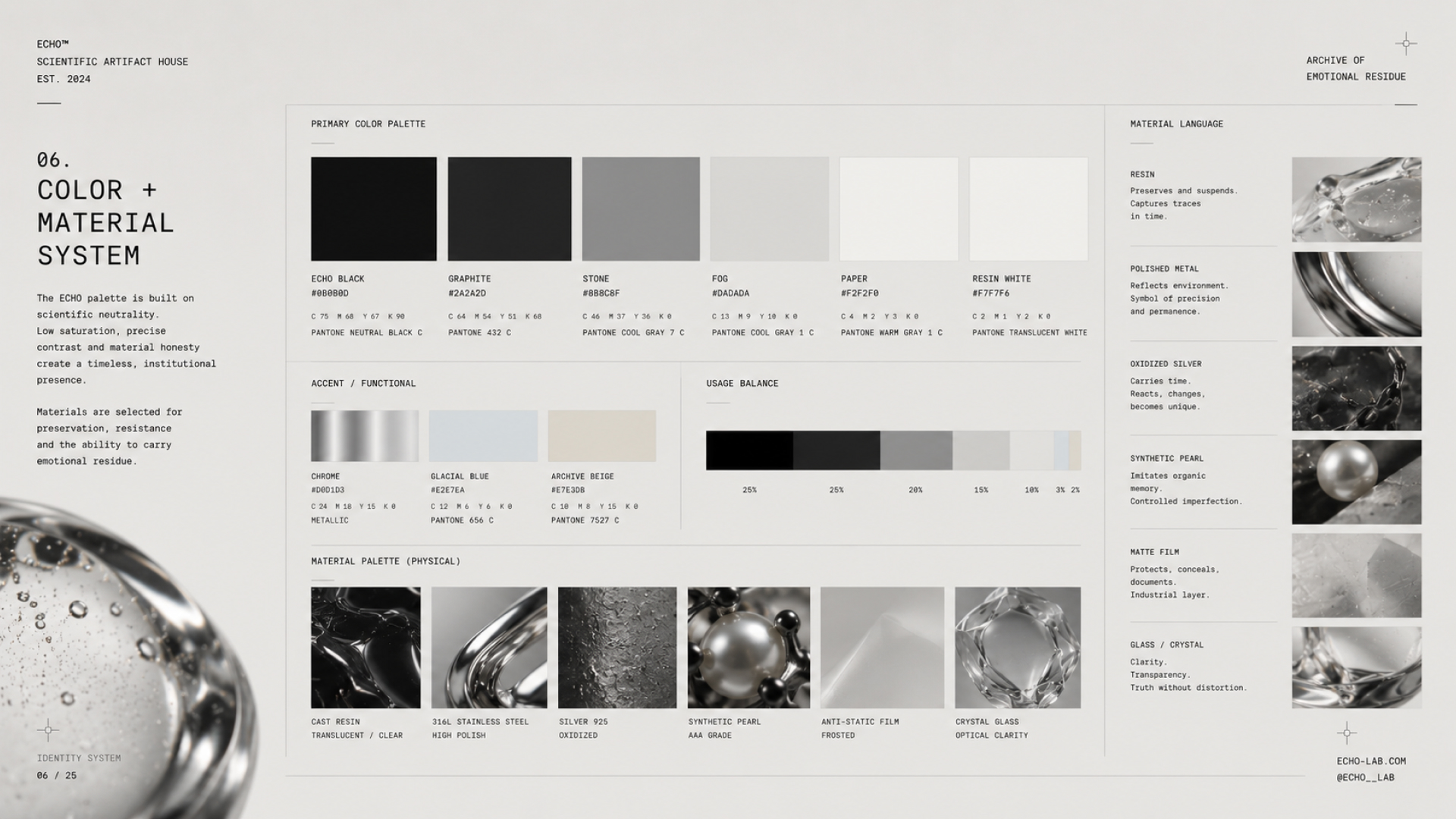Open the Cast Resin material photo
Viewport: 1456px width, 819px height.
[x=366, y=648]
